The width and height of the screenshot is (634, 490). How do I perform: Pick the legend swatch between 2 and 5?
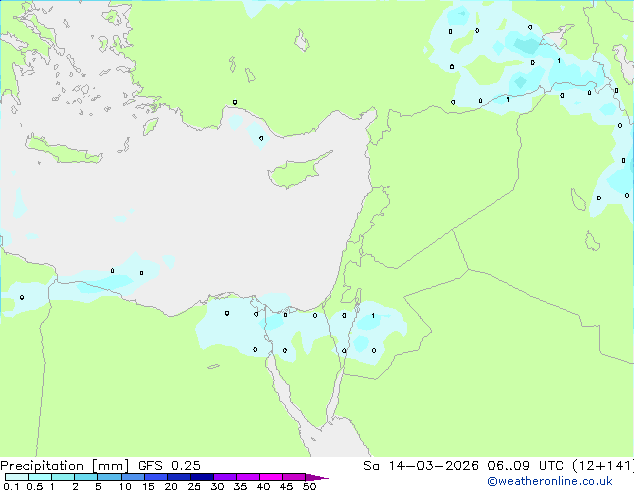[86, 477]
